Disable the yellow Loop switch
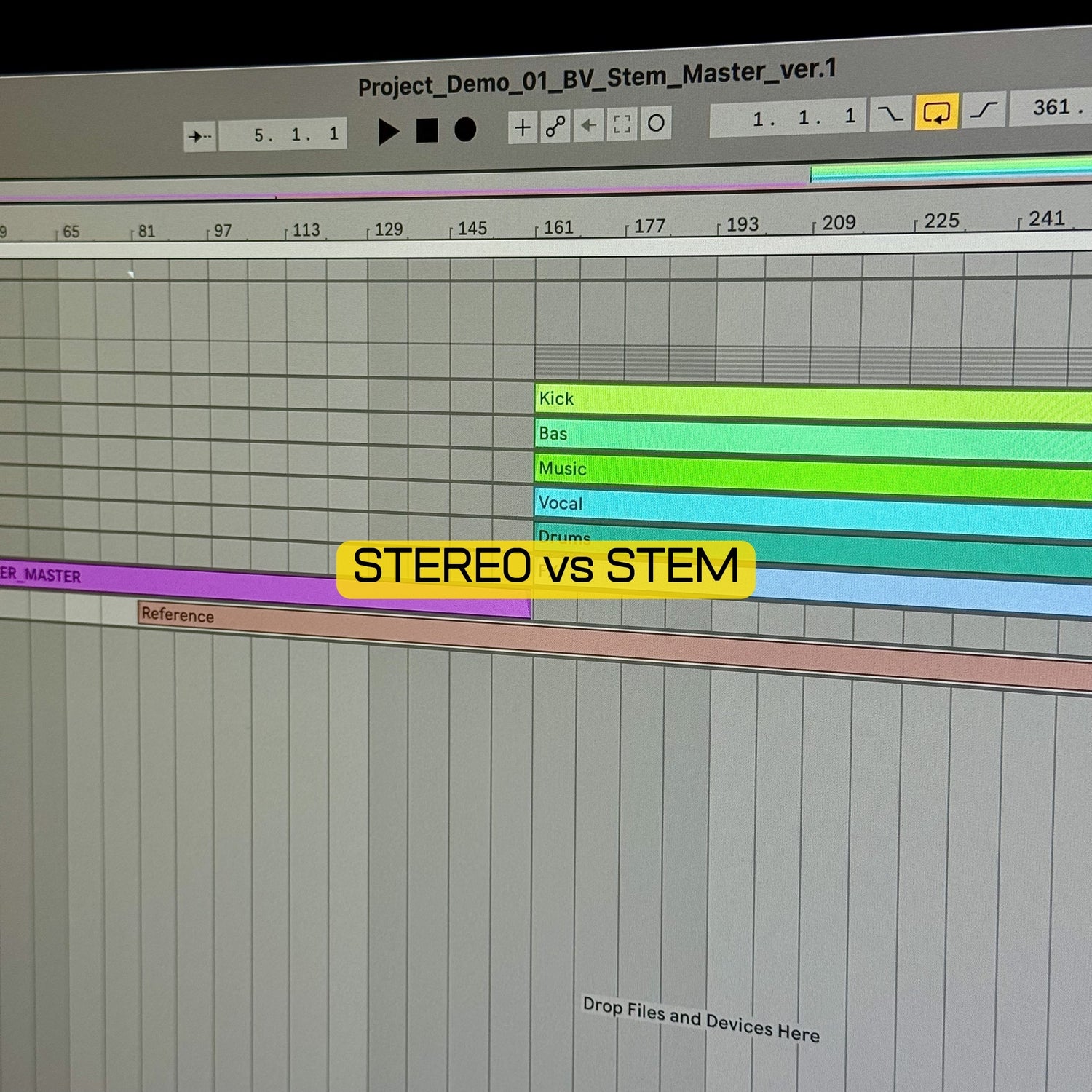Image resolution: width=1092 pixels, height=1092 pixels. 936,112
